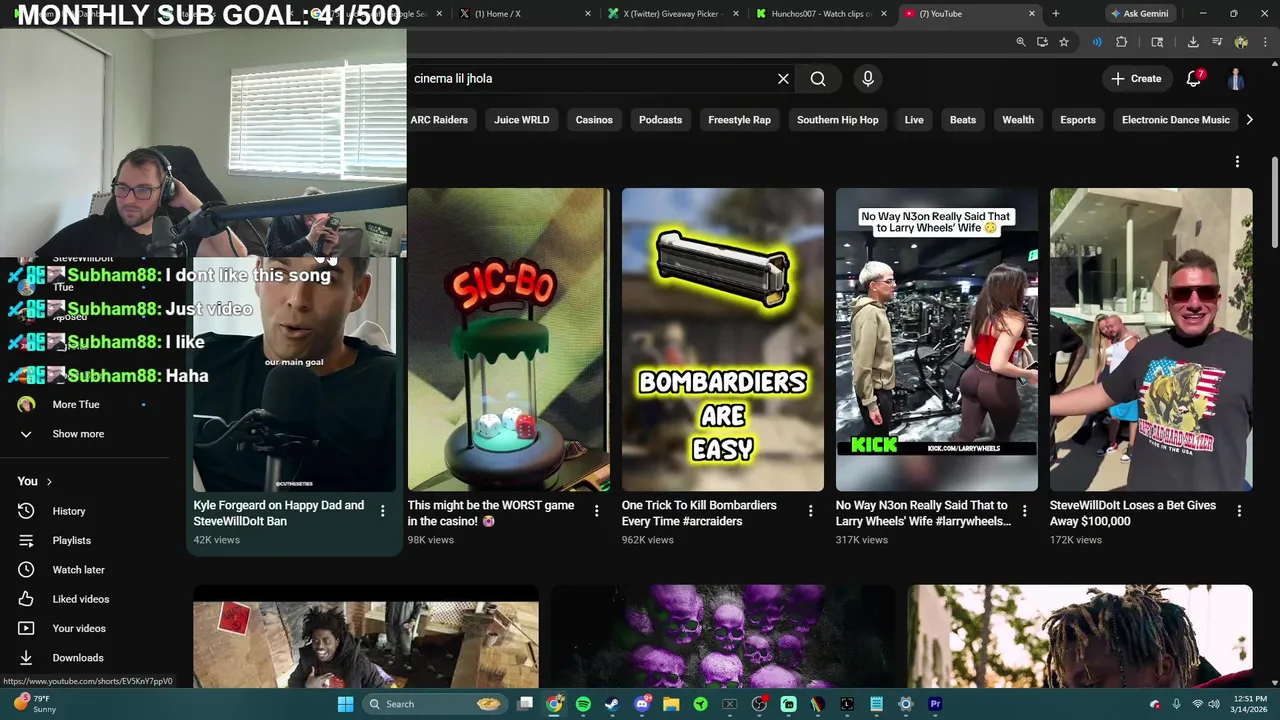Switch to the X Giveaway Picker tab
The image size is (1280, 720).
671,14
